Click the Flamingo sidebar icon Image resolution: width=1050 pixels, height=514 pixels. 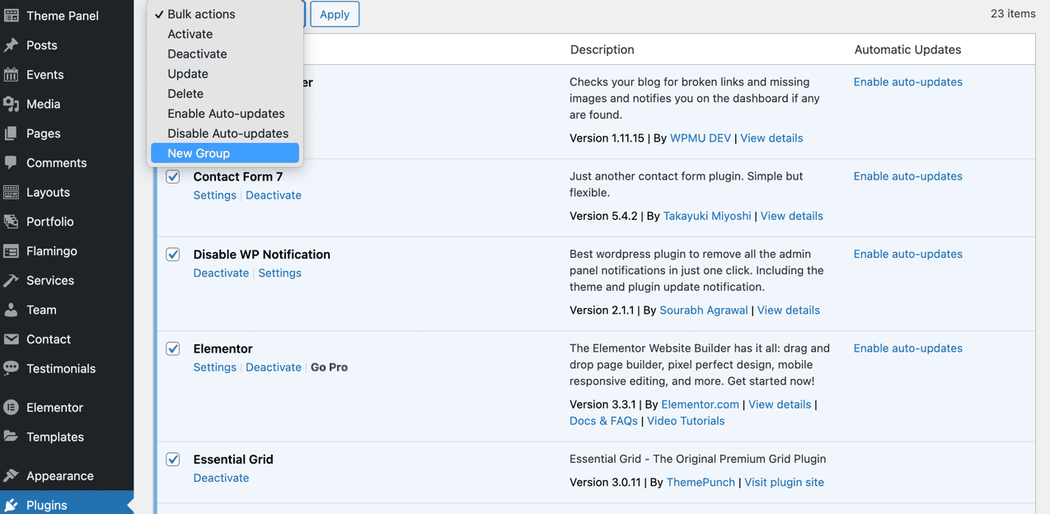click(x=11, y=251)
